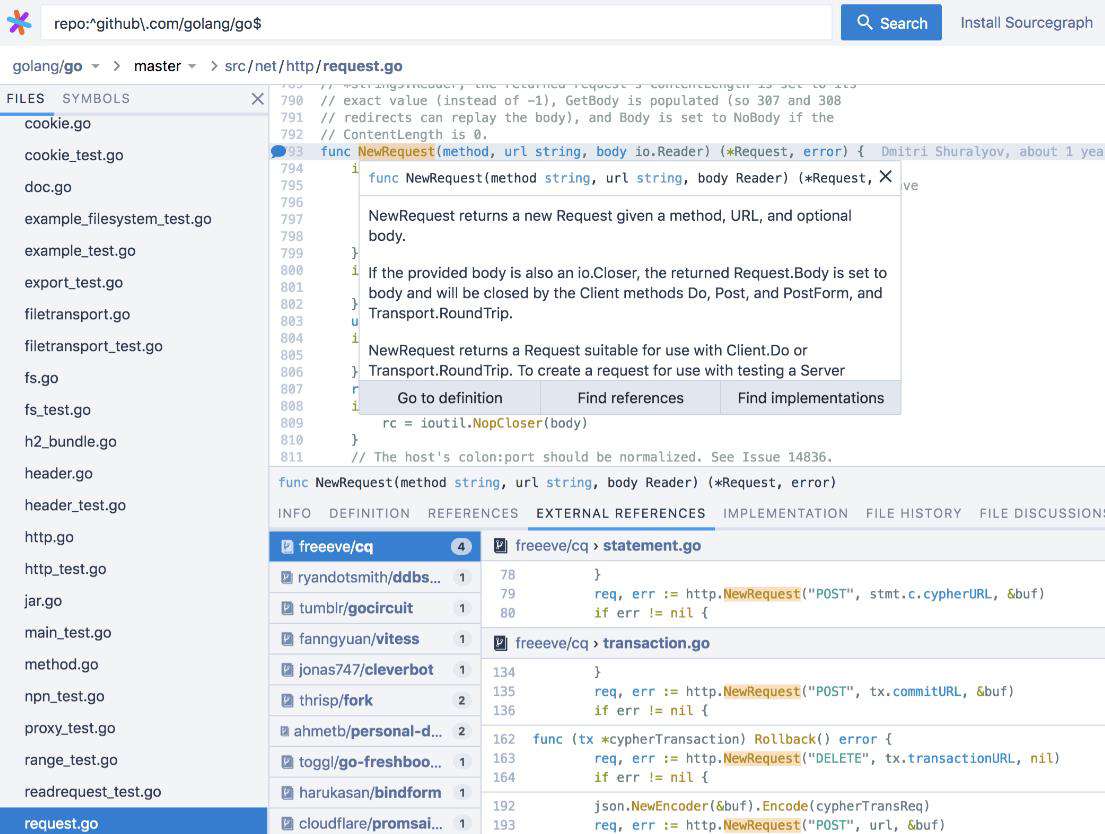Screen dimensions: 1105x834
Task: Click the discussion bubble icon at line 793
Action: [x=278, y=151]
